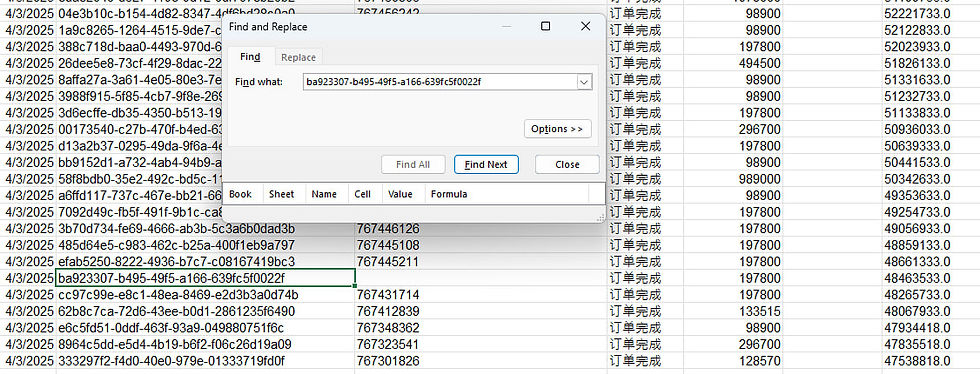This screenshot has width=980, height=374.
Task: Select cell with value 767445108
Action: (x=481, y=245)
